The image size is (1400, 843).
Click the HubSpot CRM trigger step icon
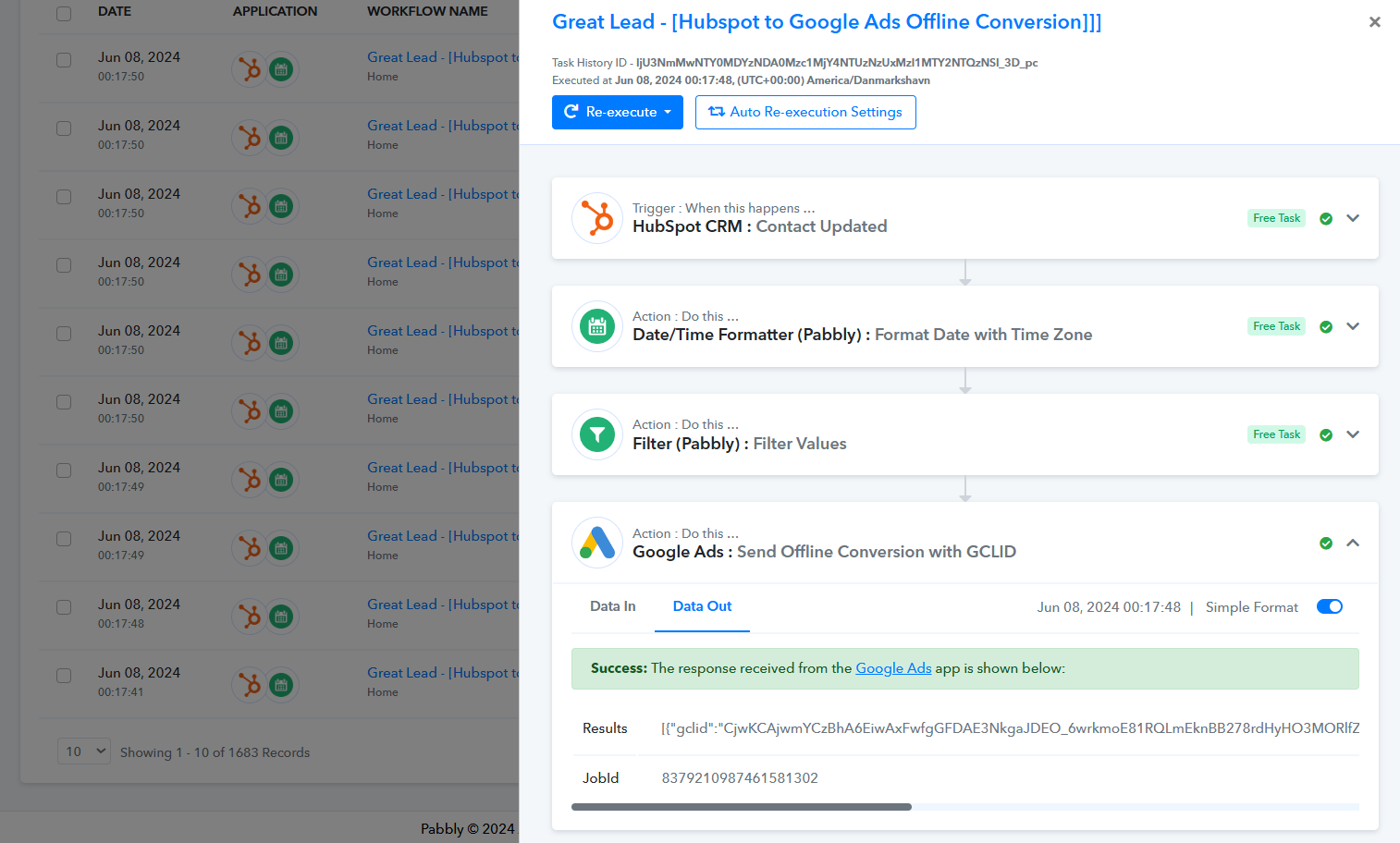tap(597, 218)
